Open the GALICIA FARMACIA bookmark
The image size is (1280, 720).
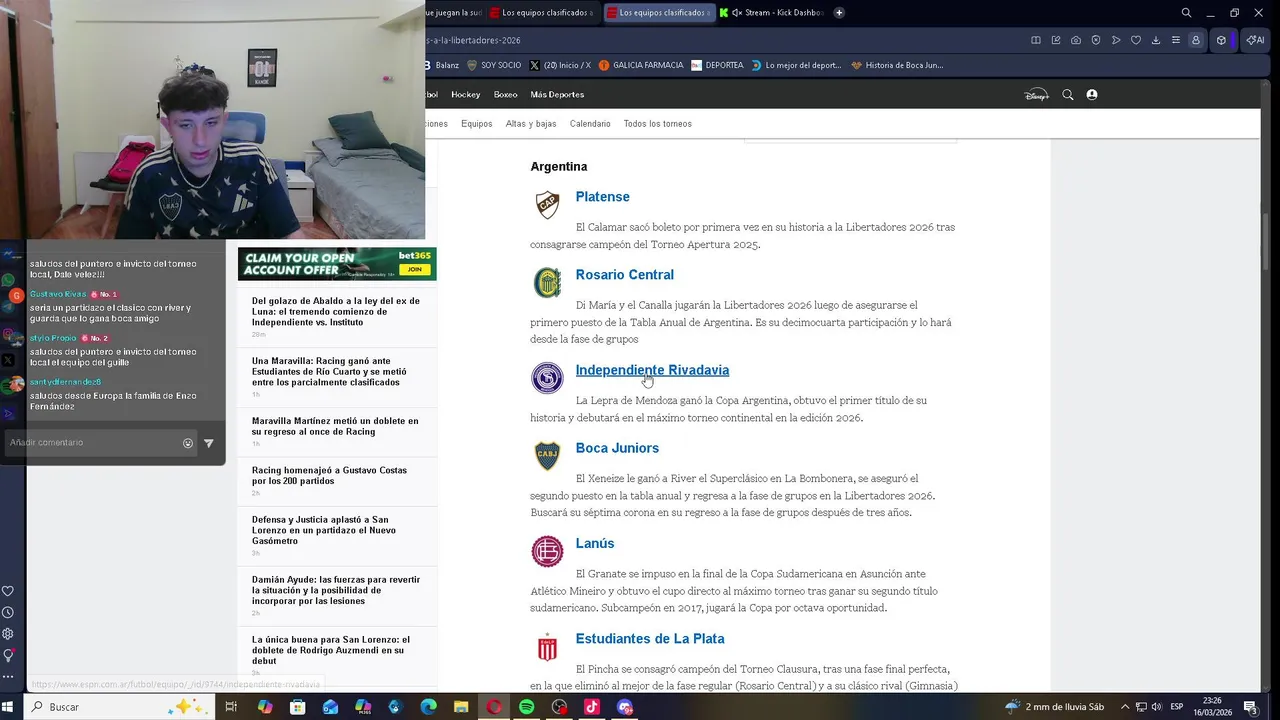[x=641, y=65]
